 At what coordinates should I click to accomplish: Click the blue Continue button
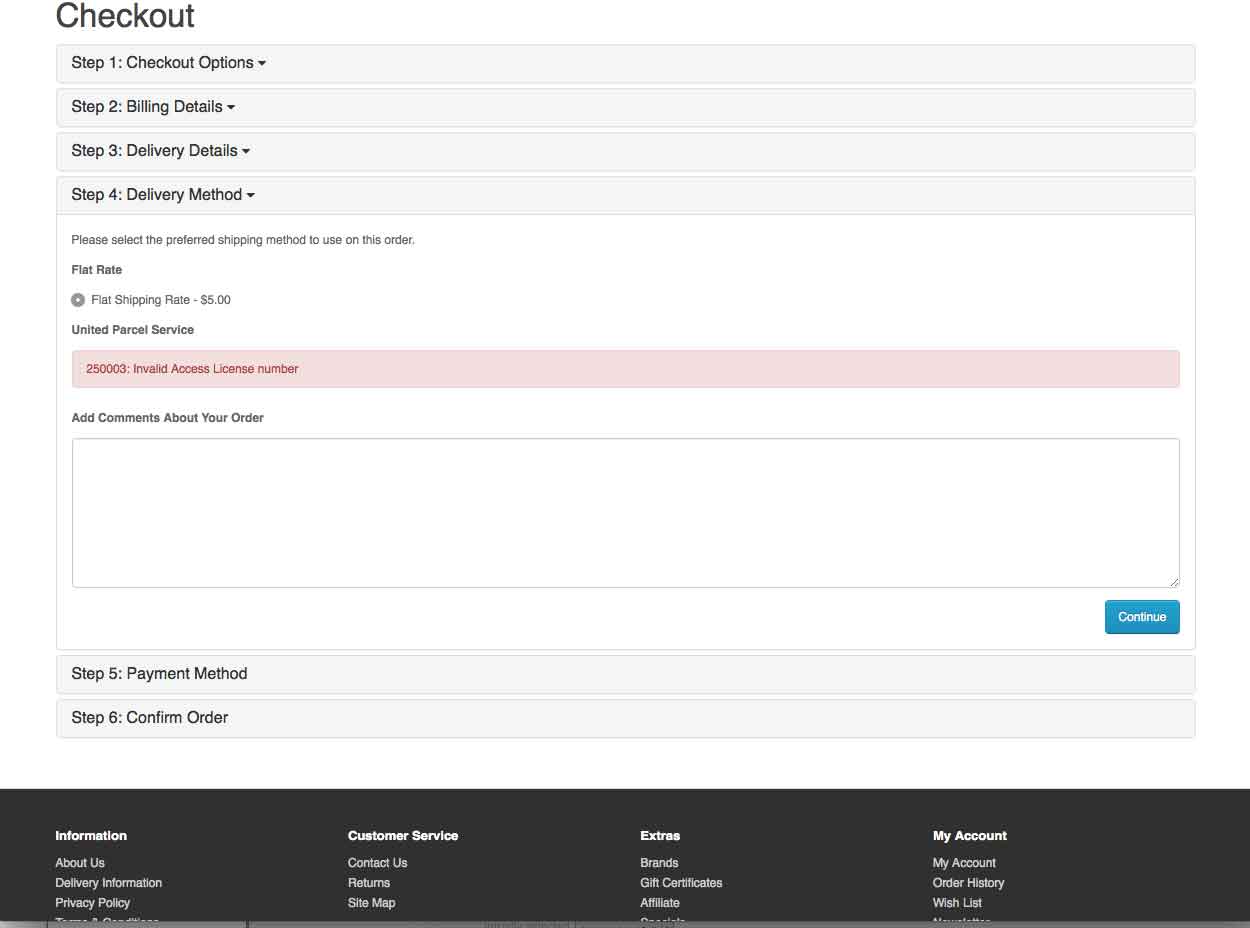pos(1142,617)
